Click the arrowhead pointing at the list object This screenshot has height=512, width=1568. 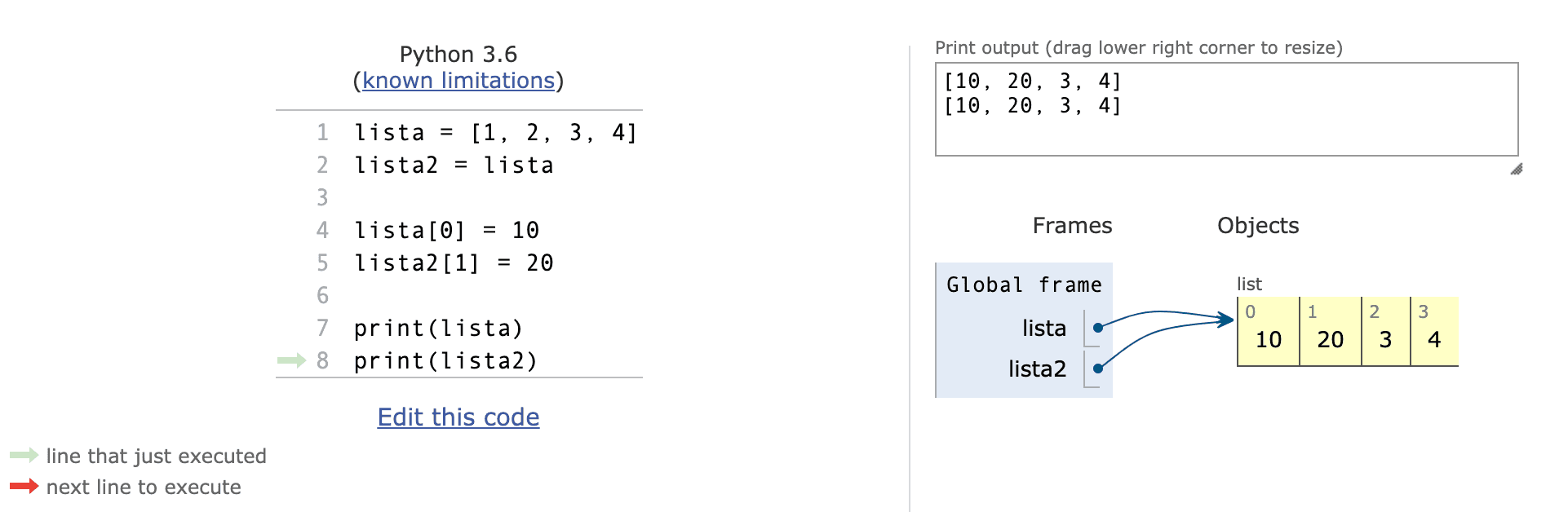click(x=1227, y=320)
